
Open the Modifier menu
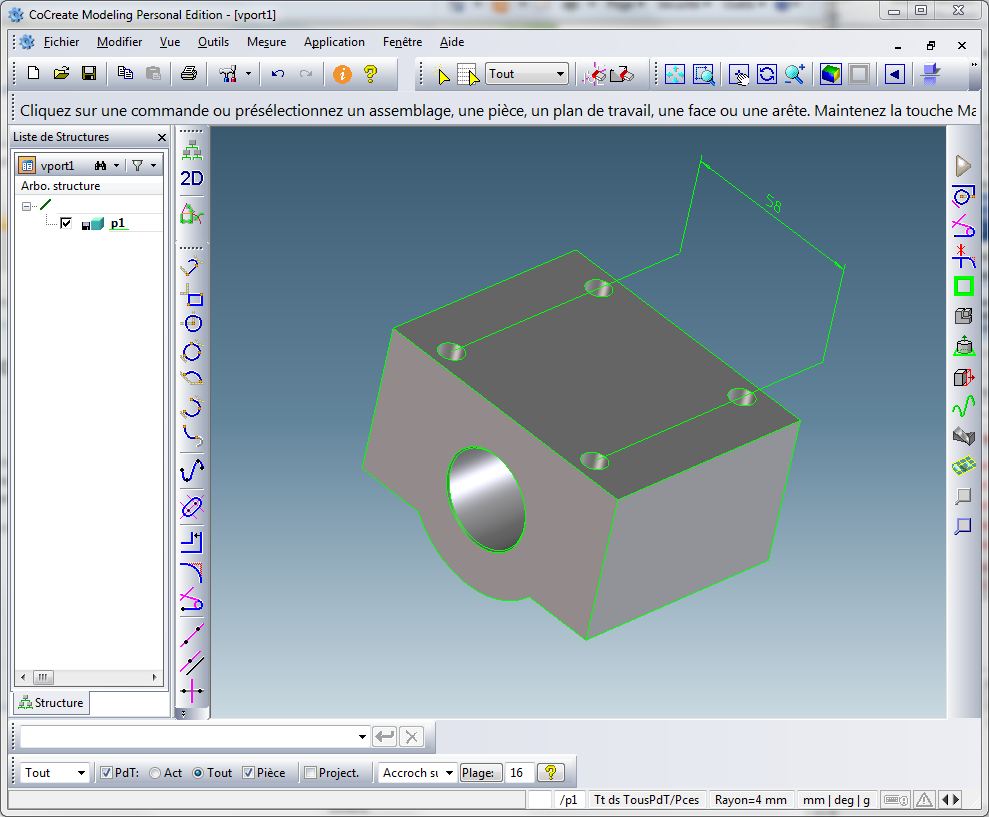pyautogui.click(x=119, y=42)
